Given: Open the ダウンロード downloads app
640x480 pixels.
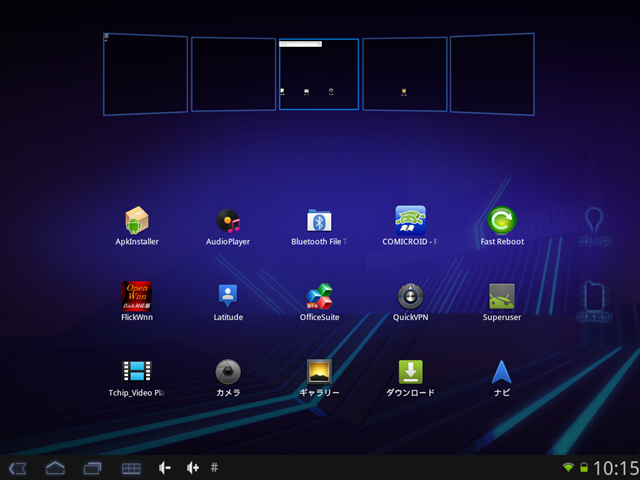Looking at the screenshot, I should pos(410,378).
